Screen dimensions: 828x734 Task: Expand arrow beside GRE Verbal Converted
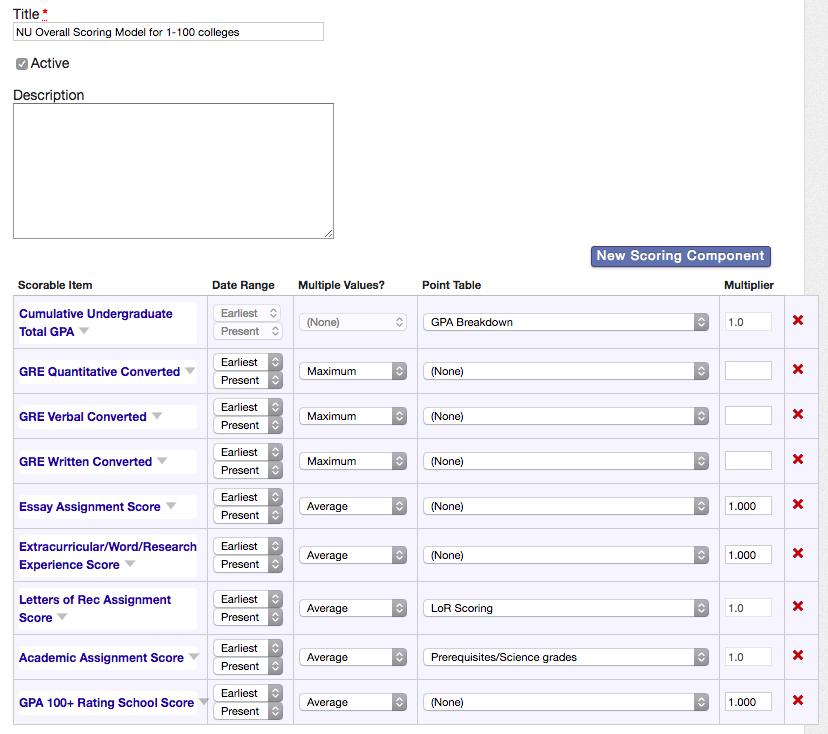pyautogui.click(x=157, y=416)
